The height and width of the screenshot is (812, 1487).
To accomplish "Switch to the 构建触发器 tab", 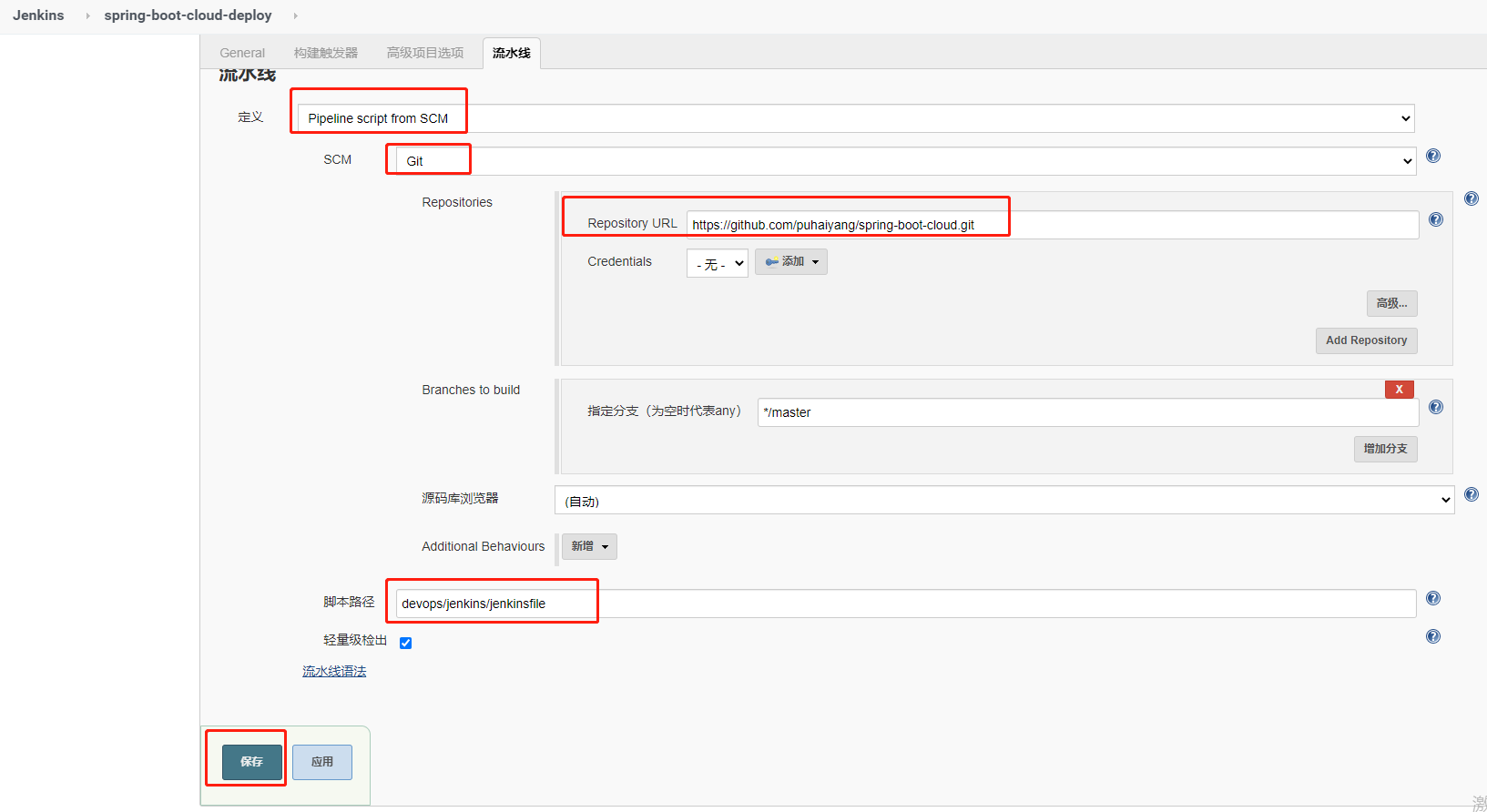I will [x=326, y=53].
